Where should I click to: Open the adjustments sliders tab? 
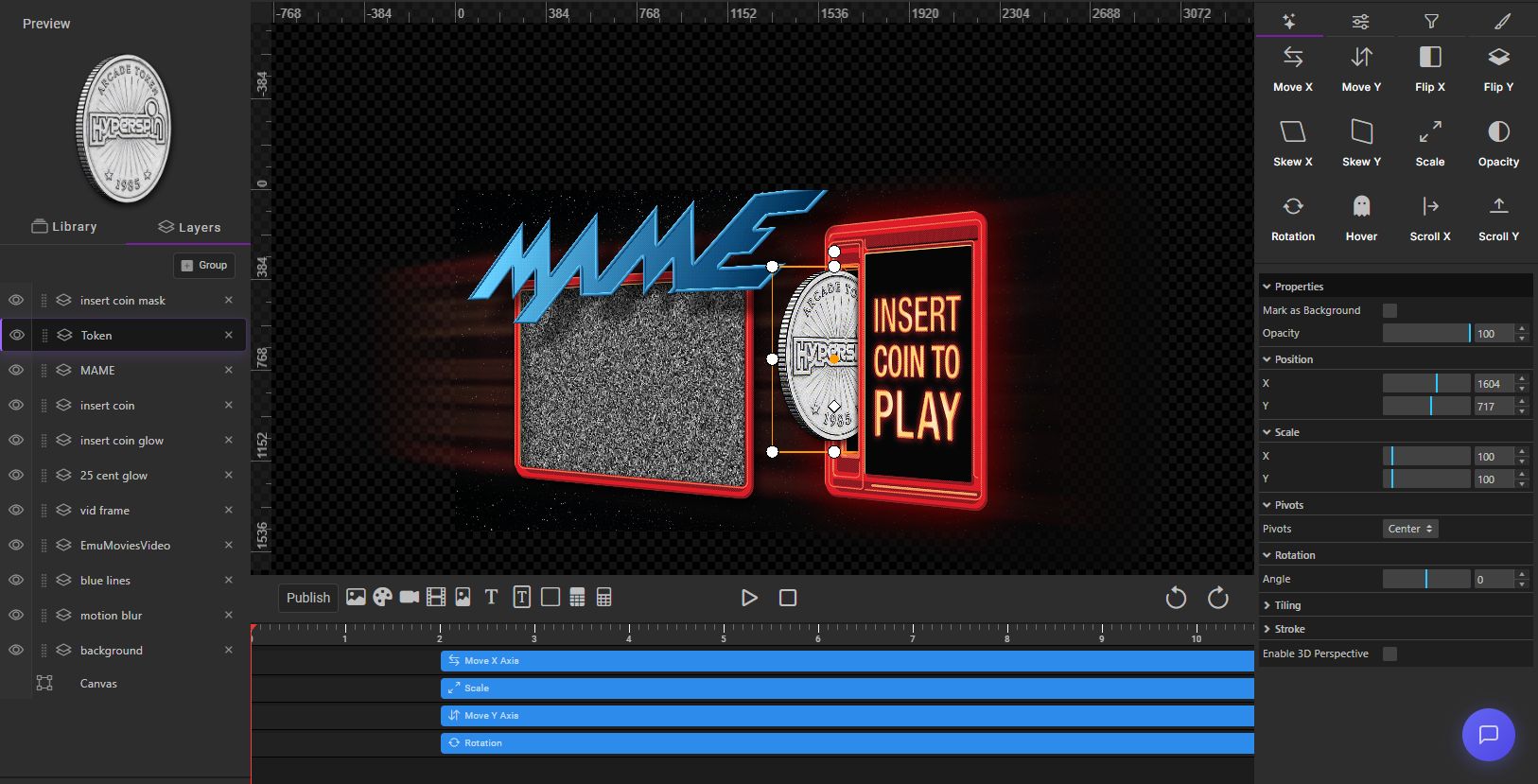pos(1360,21)
